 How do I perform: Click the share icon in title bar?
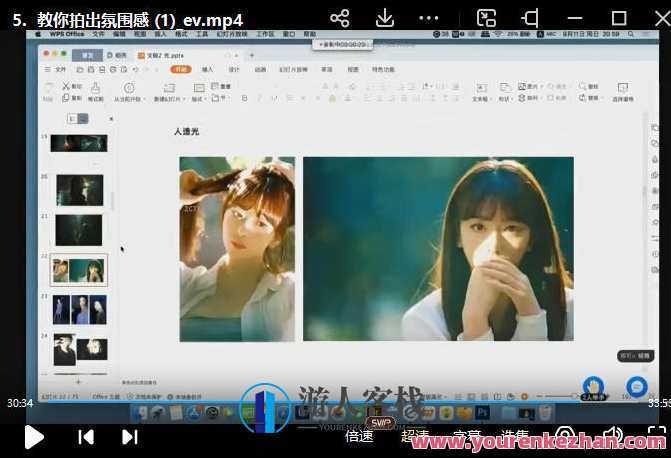pos(340,18)
